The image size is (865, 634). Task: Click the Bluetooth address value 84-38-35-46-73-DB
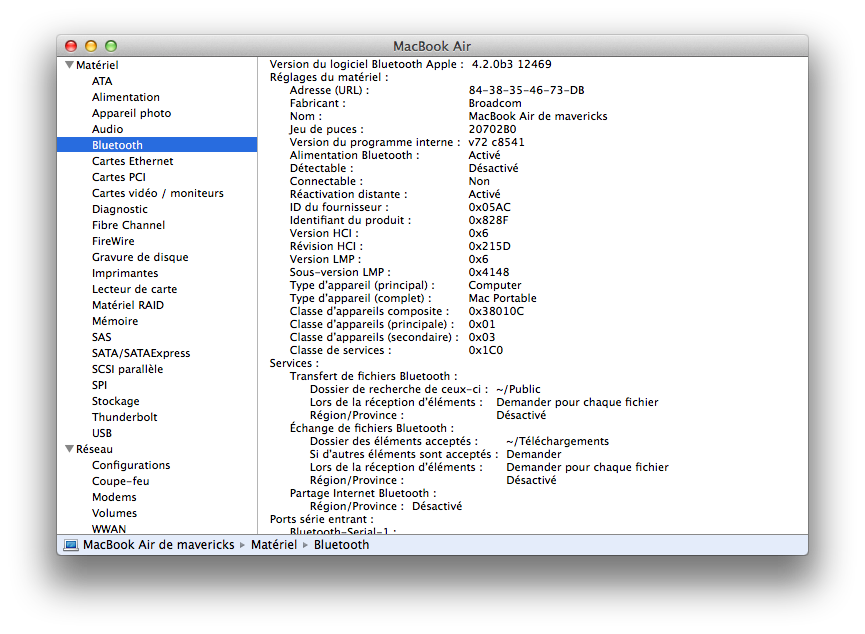click(x=526, y=90)
